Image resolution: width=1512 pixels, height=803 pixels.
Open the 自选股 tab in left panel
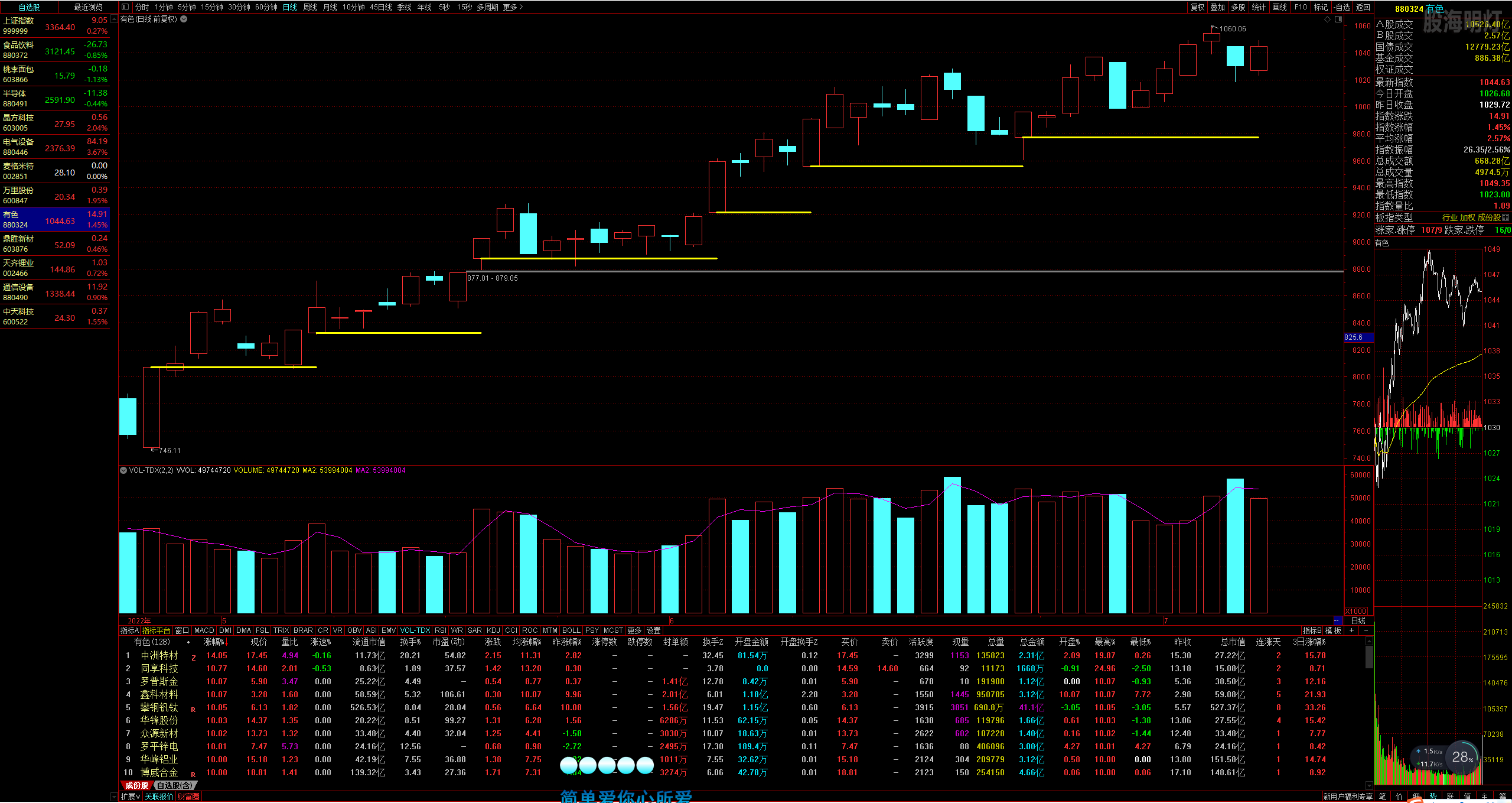pos(30,7)
